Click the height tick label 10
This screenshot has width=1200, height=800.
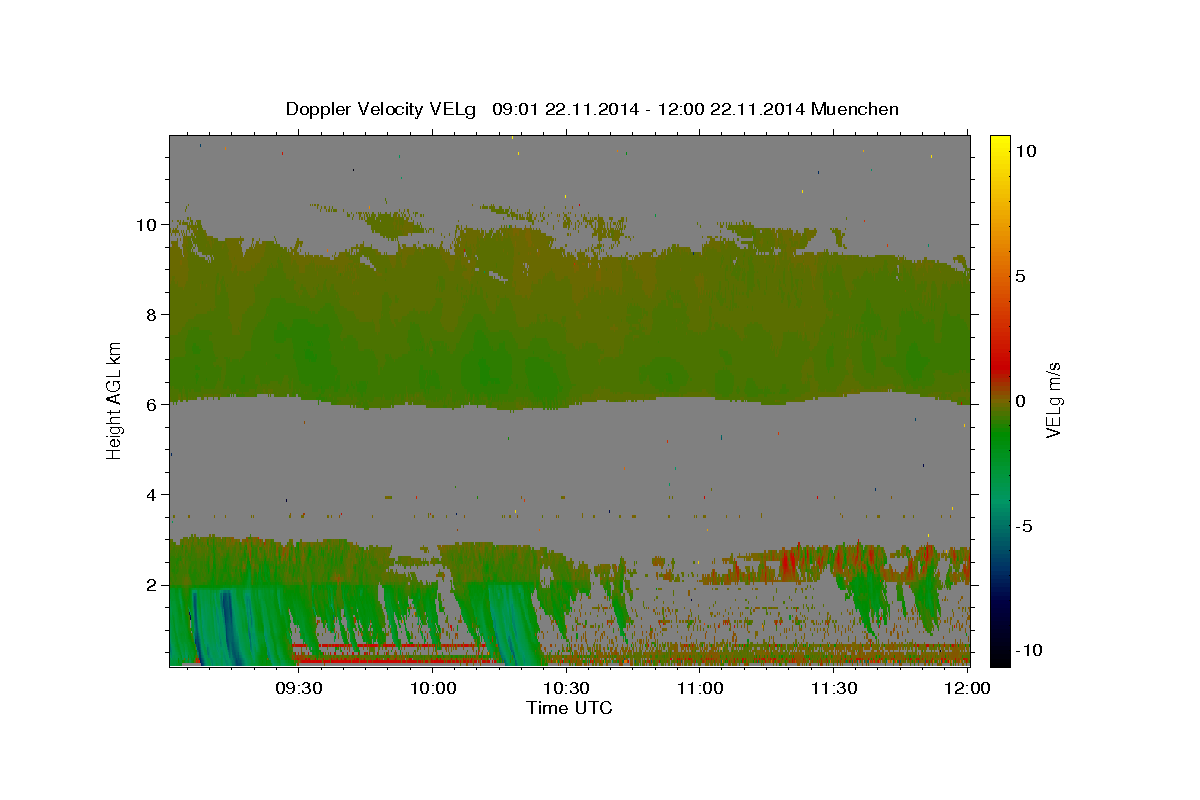coord(146,225)
